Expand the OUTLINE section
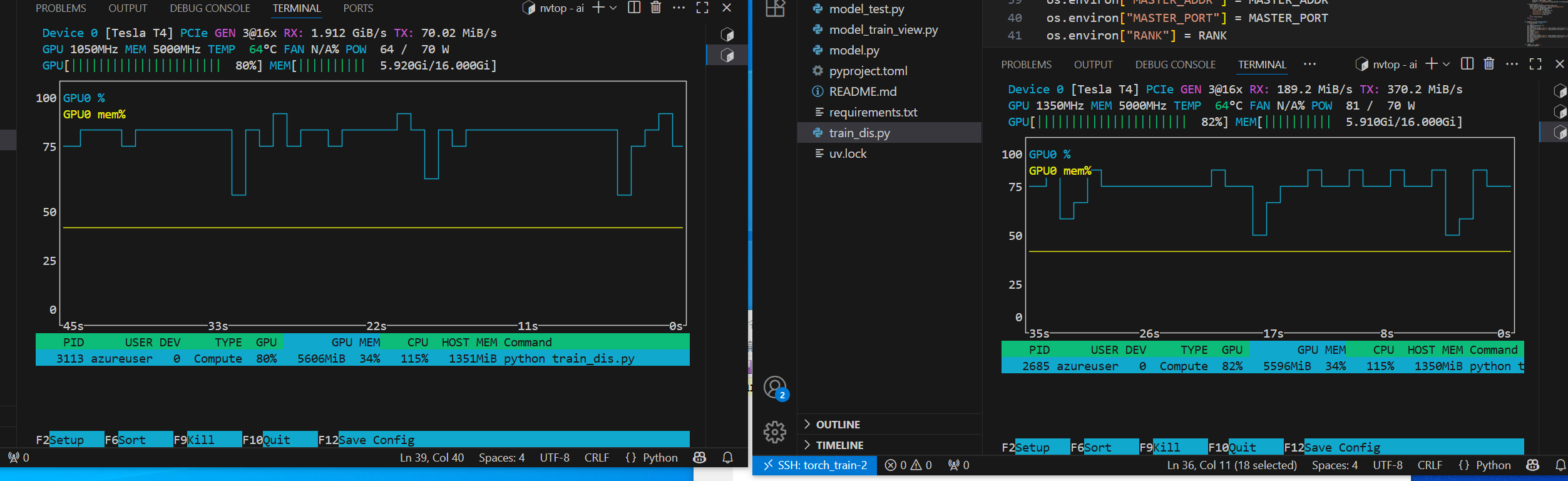Screen dimensions: 1568x481 tap(838, 425)
